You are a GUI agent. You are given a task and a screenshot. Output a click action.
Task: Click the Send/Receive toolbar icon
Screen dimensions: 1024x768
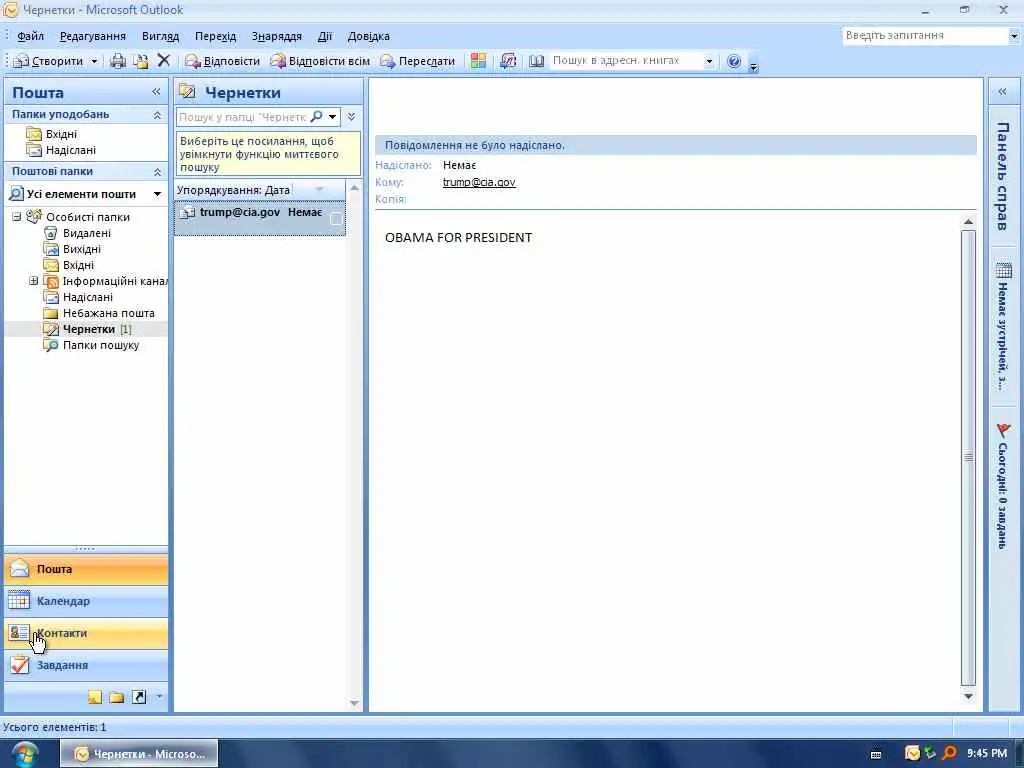click(x=508, y=61)
